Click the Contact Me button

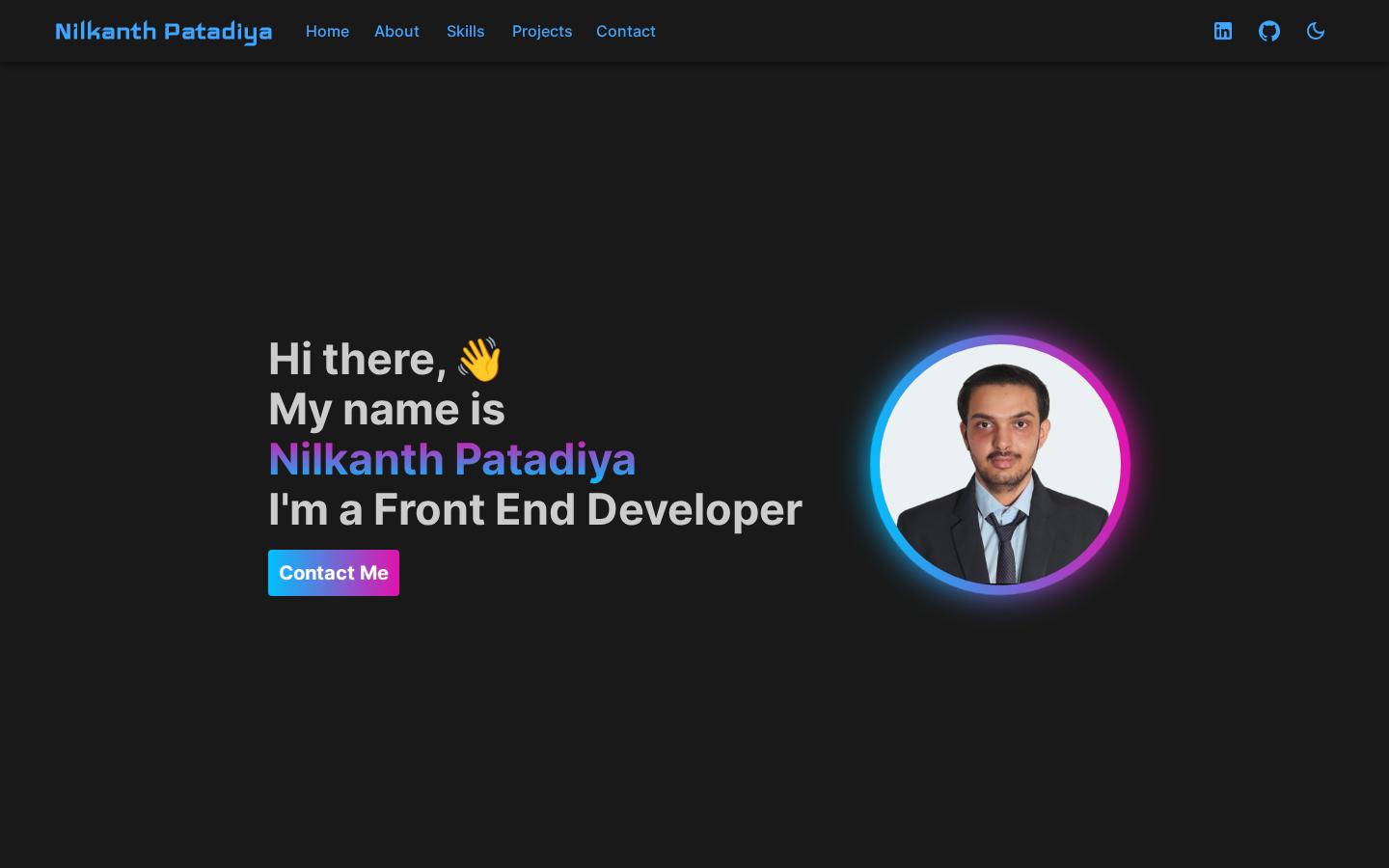(334, 573)
